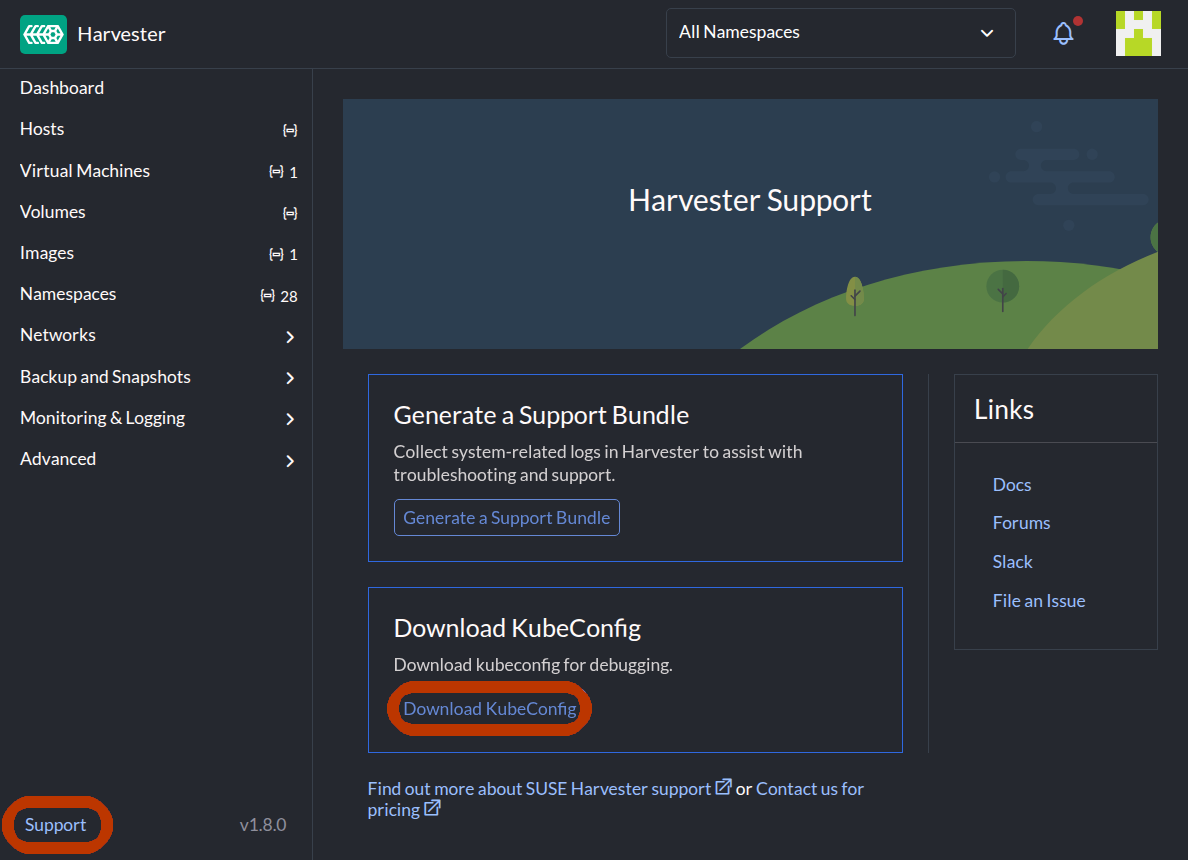Viewport: 1188px width, 860px height.
Task: Click external link icon after pricing
Action: pos(432,808)
